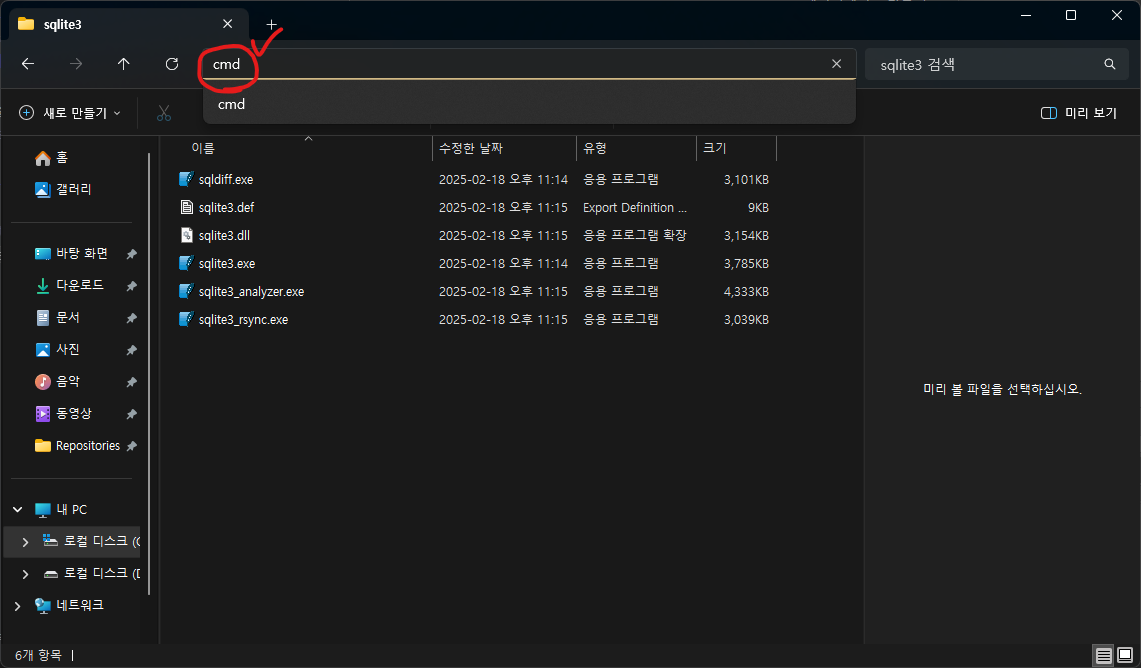Switch to large icons view in status bar
Screen dimensions: 1141x668
click(x=1125, y=656)
